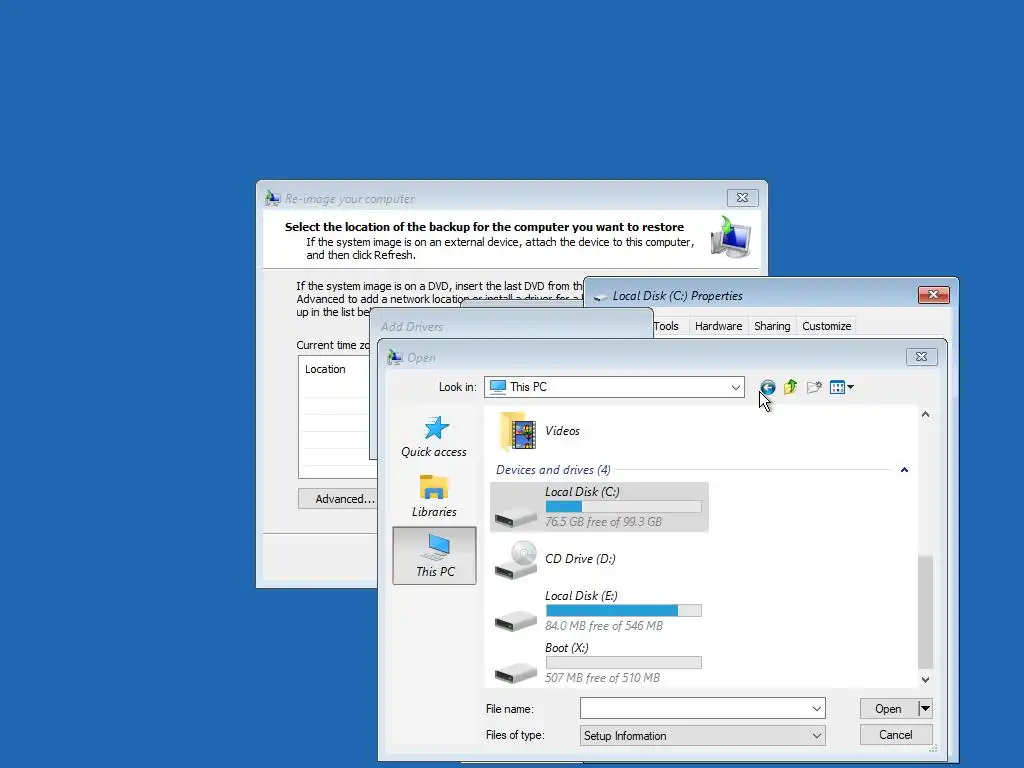Click the file list scrollbar thumb
This screenshot has height=768, width=1024.
coord(925,612)
